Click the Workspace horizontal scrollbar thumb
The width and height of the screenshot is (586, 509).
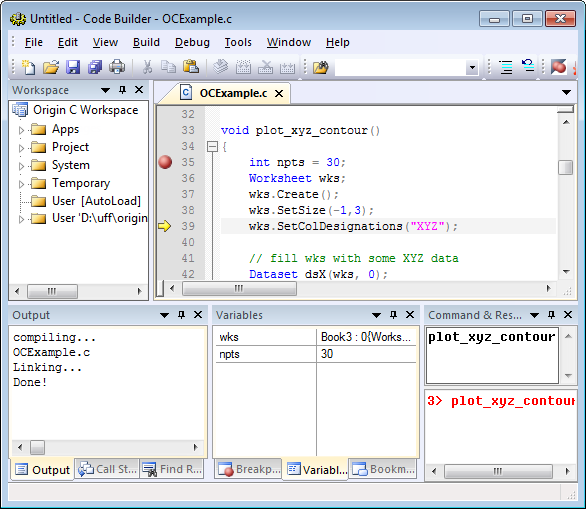click(52, 291)
